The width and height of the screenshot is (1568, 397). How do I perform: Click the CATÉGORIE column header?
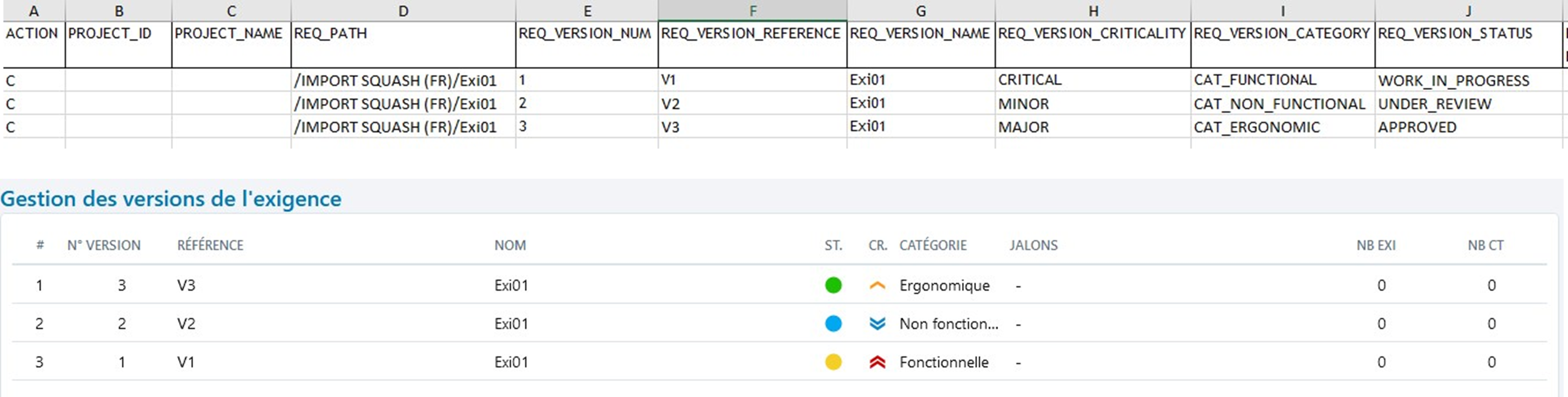coord(933,245)
